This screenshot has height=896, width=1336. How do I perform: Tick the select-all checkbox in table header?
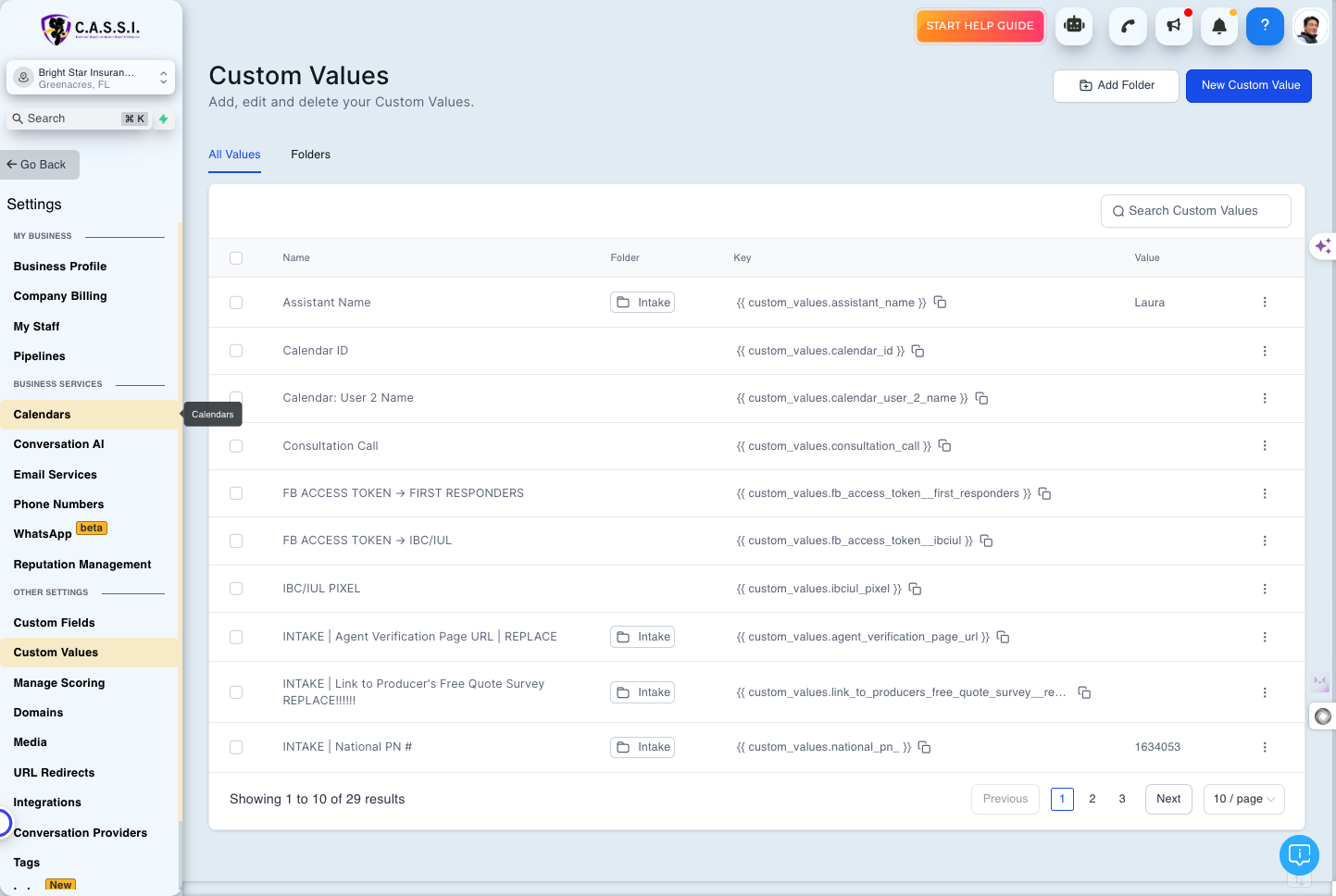[x=236, y=258]
